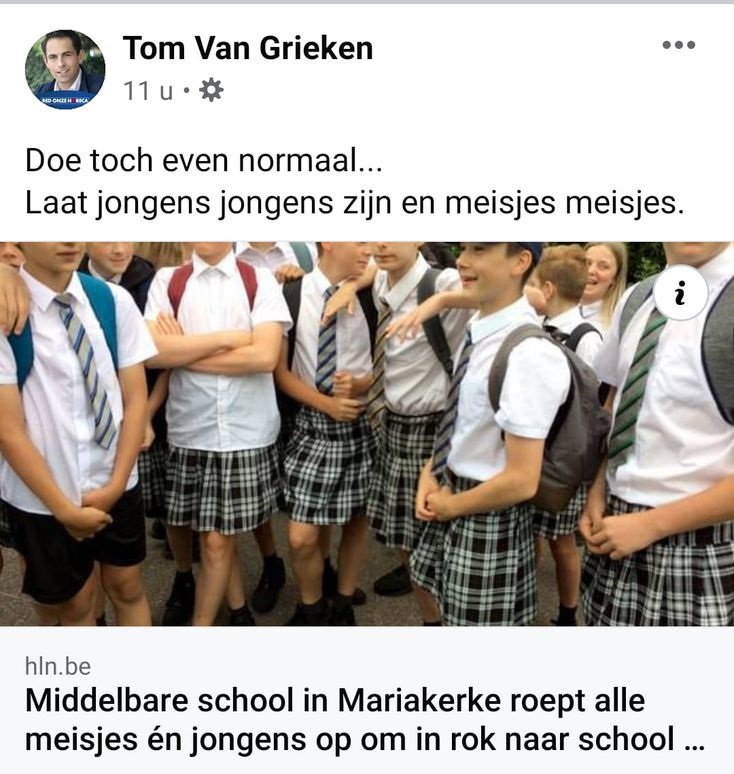Open the article photo of students in skirts
734x774 pixels.
(367, 434)
